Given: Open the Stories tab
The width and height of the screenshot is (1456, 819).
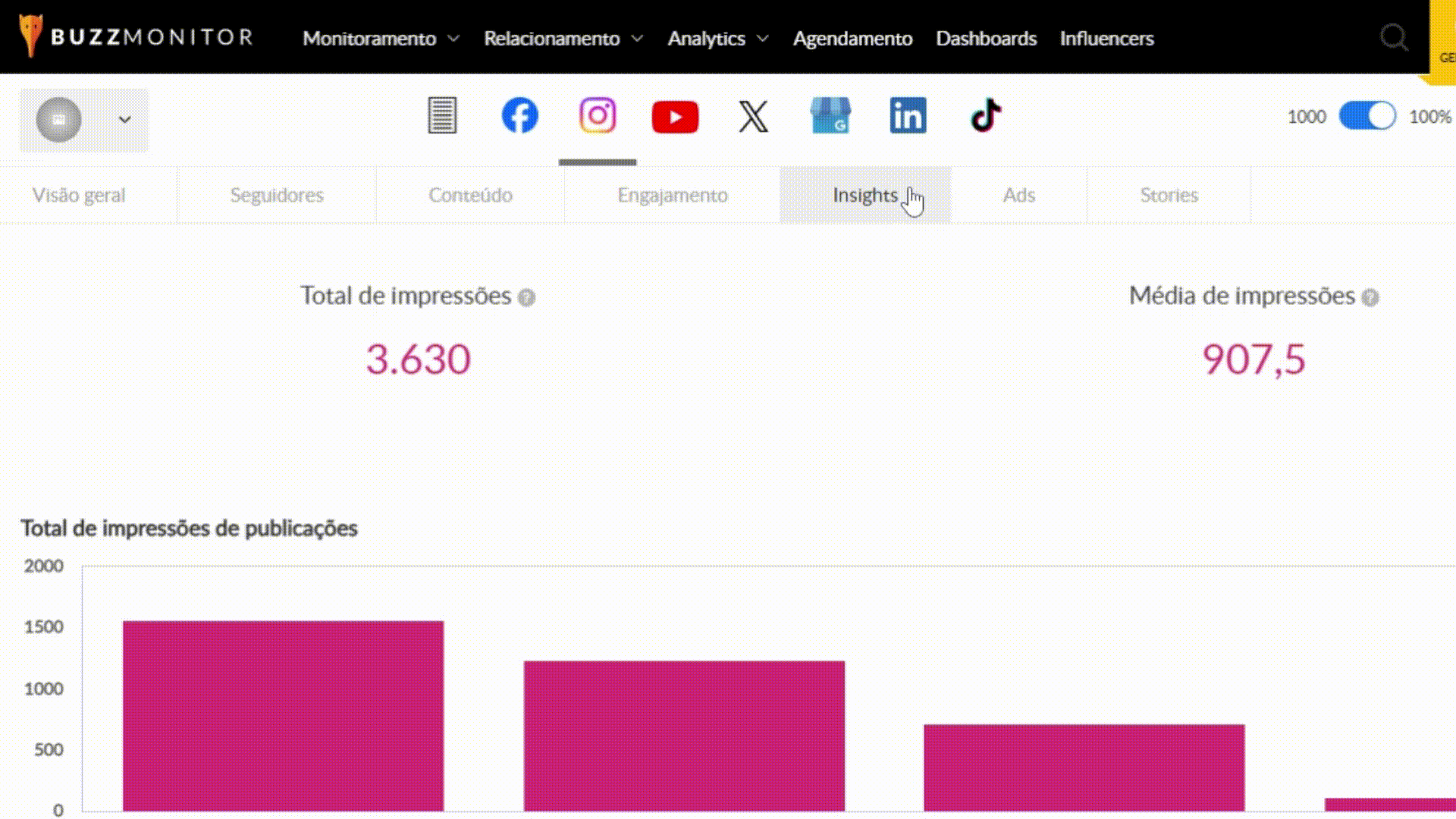Looking at the screenshot, I should coord(1169,195).
